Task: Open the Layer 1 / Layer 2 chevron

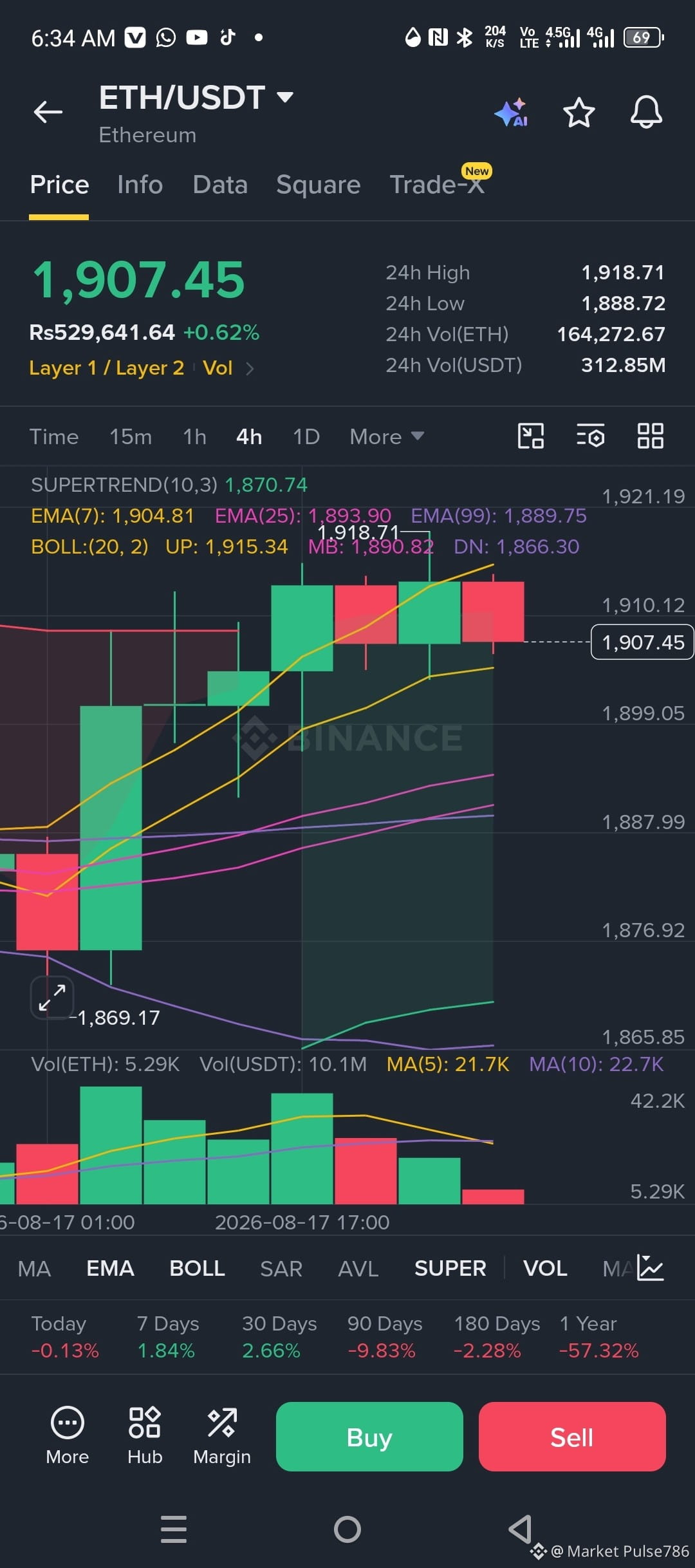Action: [250, 368]
